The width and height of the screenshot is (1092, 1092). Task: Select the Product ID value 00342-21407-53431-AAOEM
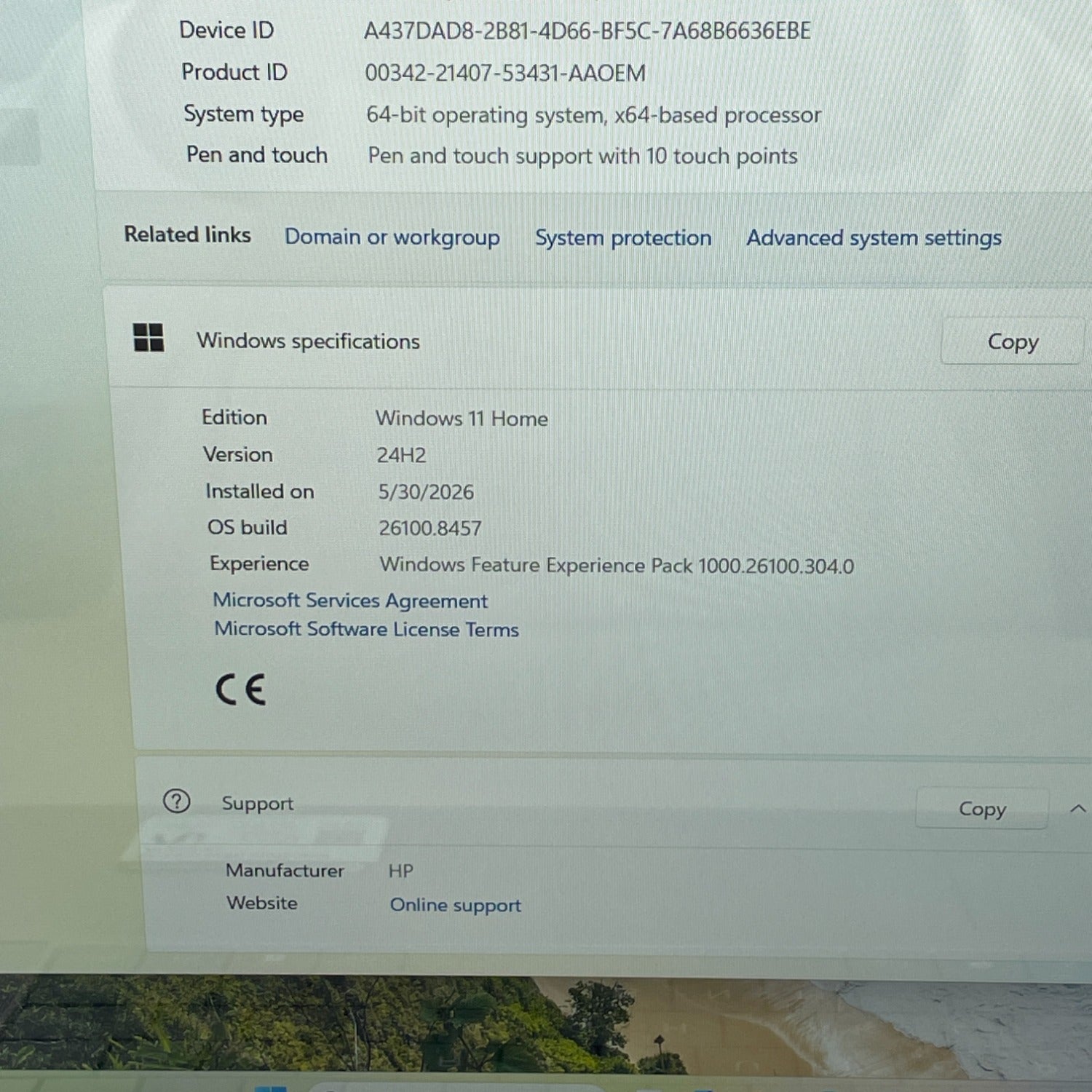[505, 73]
